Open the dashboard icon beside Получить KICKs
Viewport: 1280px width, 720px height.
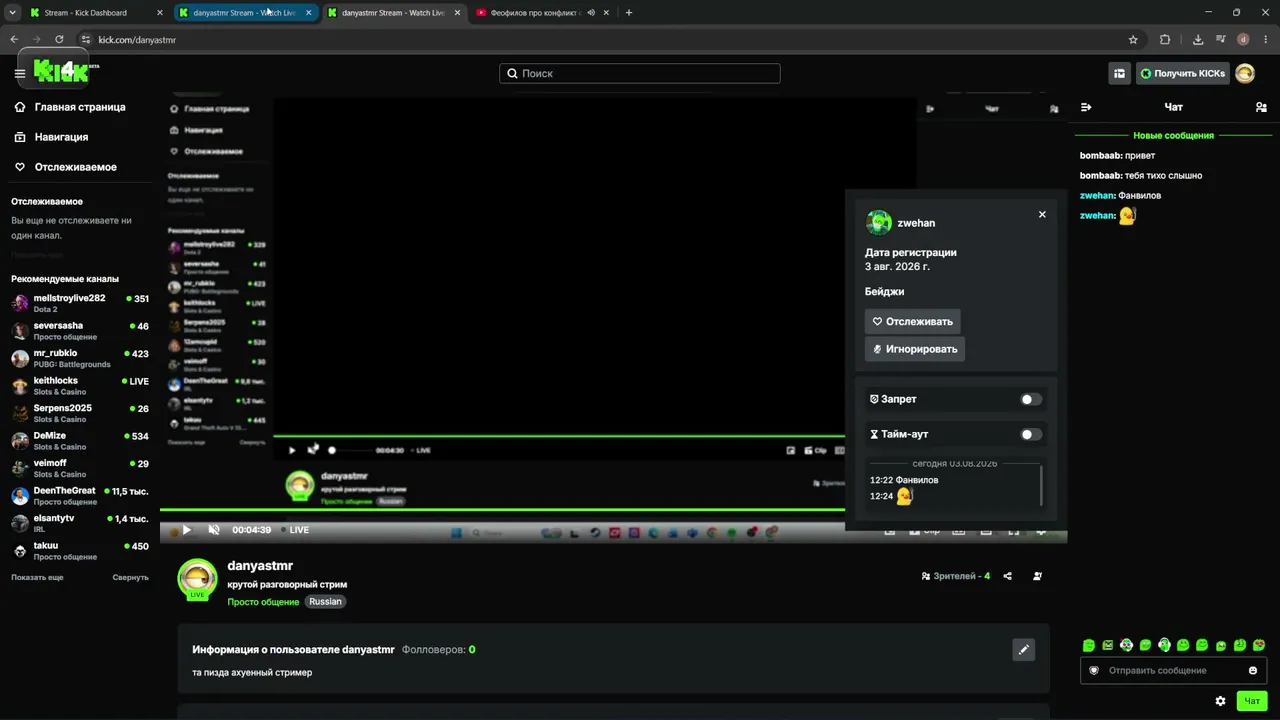click(1119, 73)
